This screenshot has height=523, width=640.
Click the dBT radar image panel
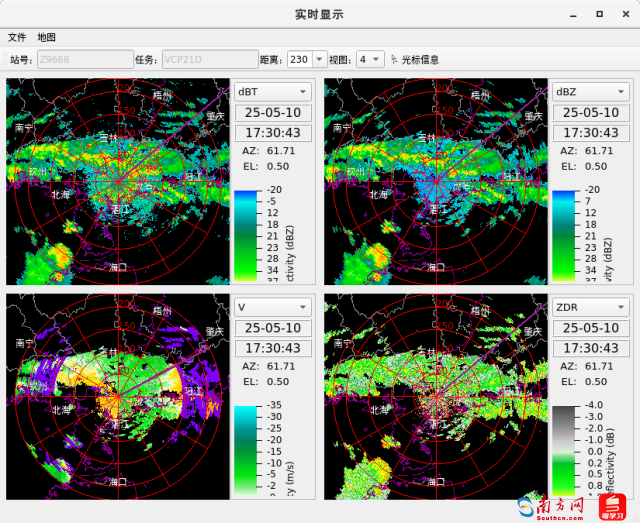[x=118, y=182]
